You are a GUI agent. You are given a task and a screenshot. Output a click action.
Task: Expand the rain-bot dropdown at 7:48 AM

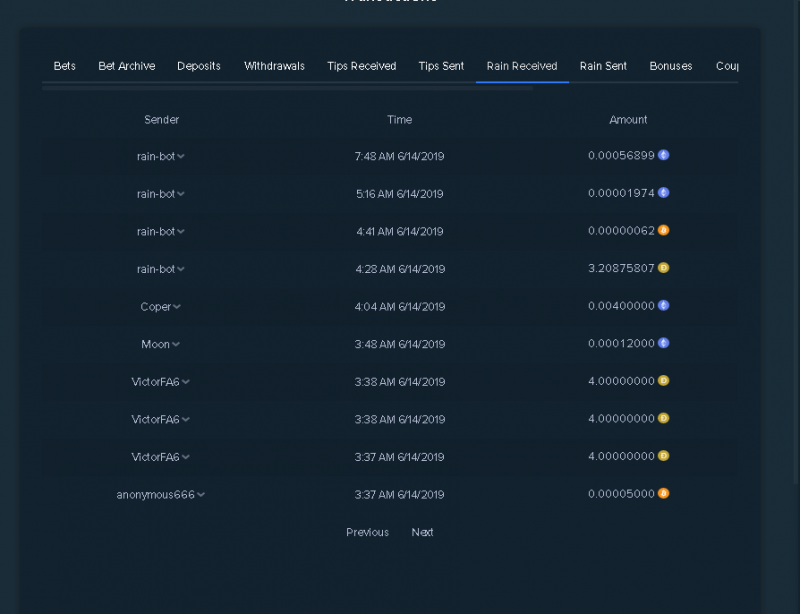181,157
